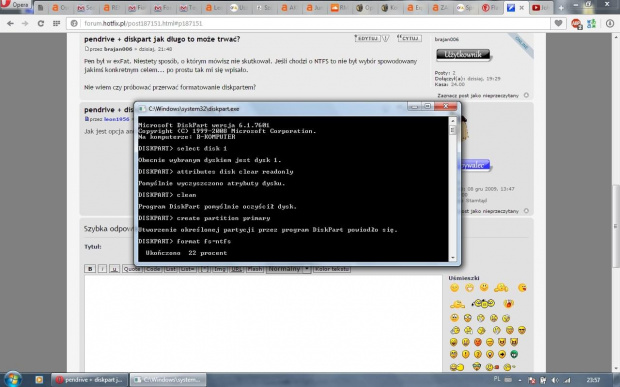Image resolution: width=620 pixels, height=387 pixels.
Task: Switch to the first Gmail tab
Action: tap(85, 8)
